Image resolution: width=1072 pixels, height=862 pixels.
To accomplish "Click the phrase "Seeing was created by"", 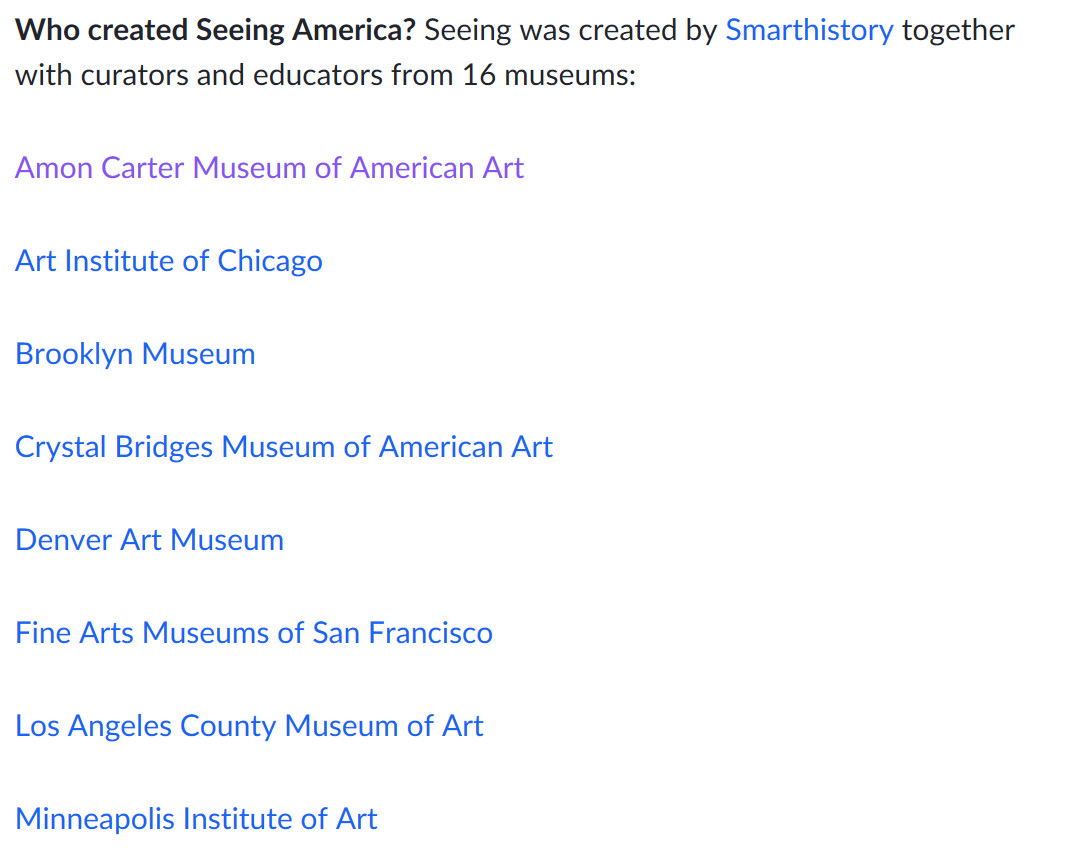I will coord(570,30).
